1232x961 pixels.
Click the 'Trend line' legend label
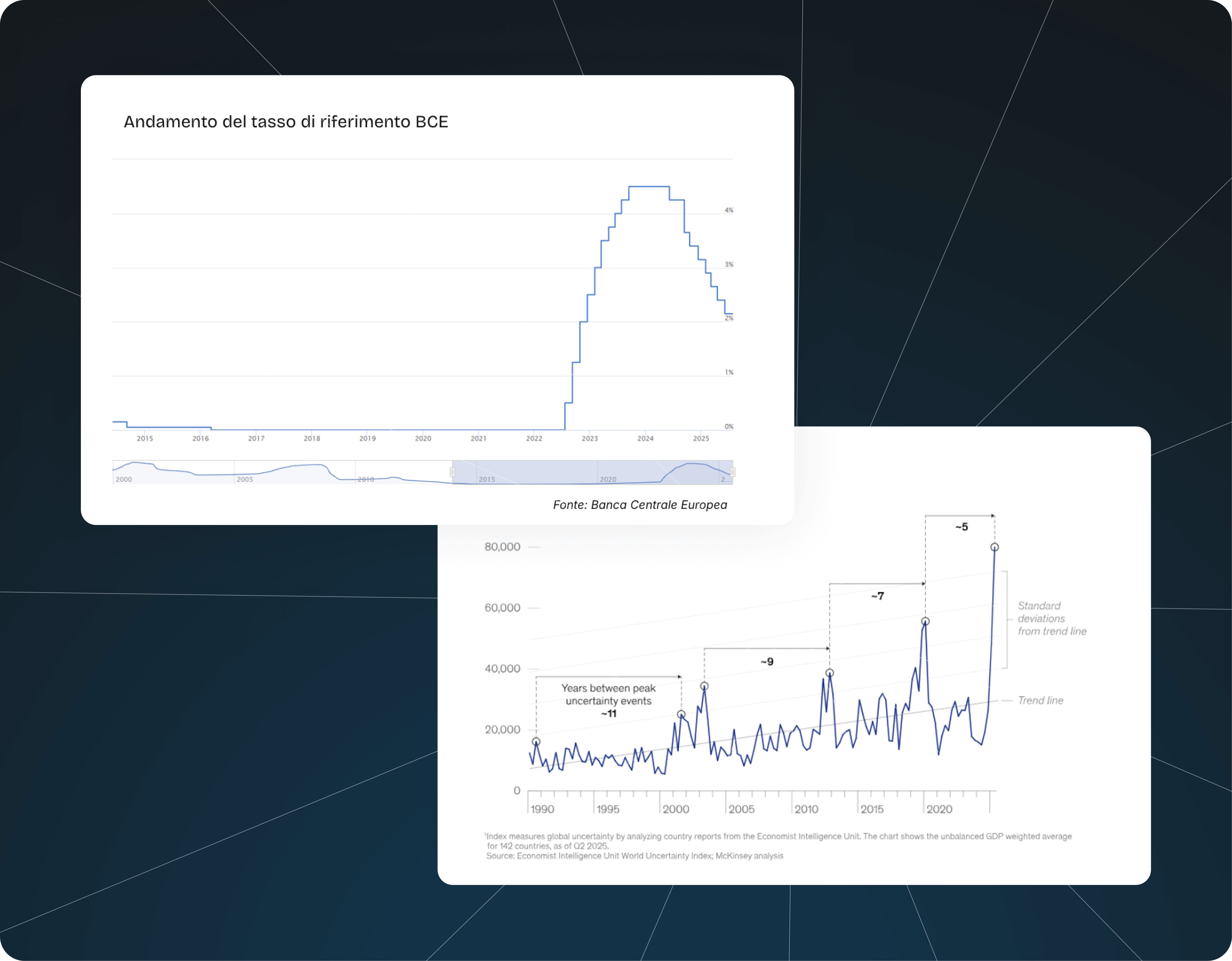[x=1040, y=701]
